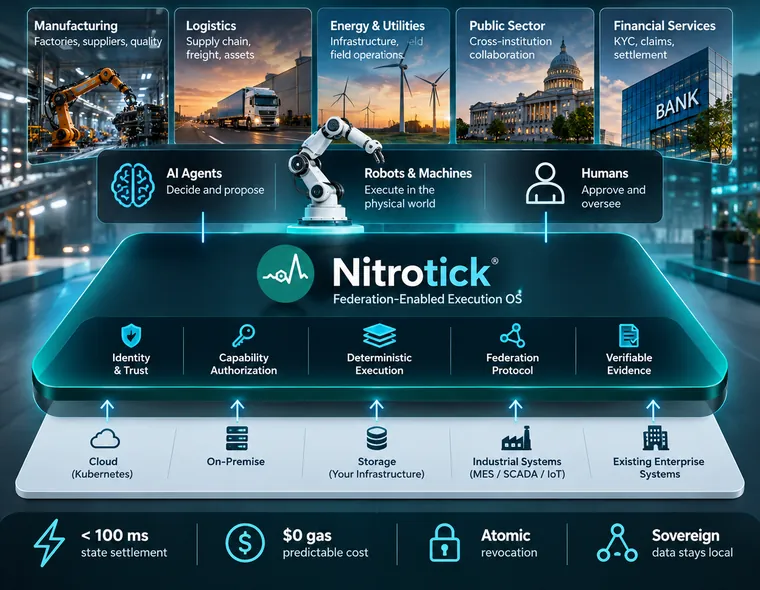Click the "Public Sector" card title

[x=507, y=26]
